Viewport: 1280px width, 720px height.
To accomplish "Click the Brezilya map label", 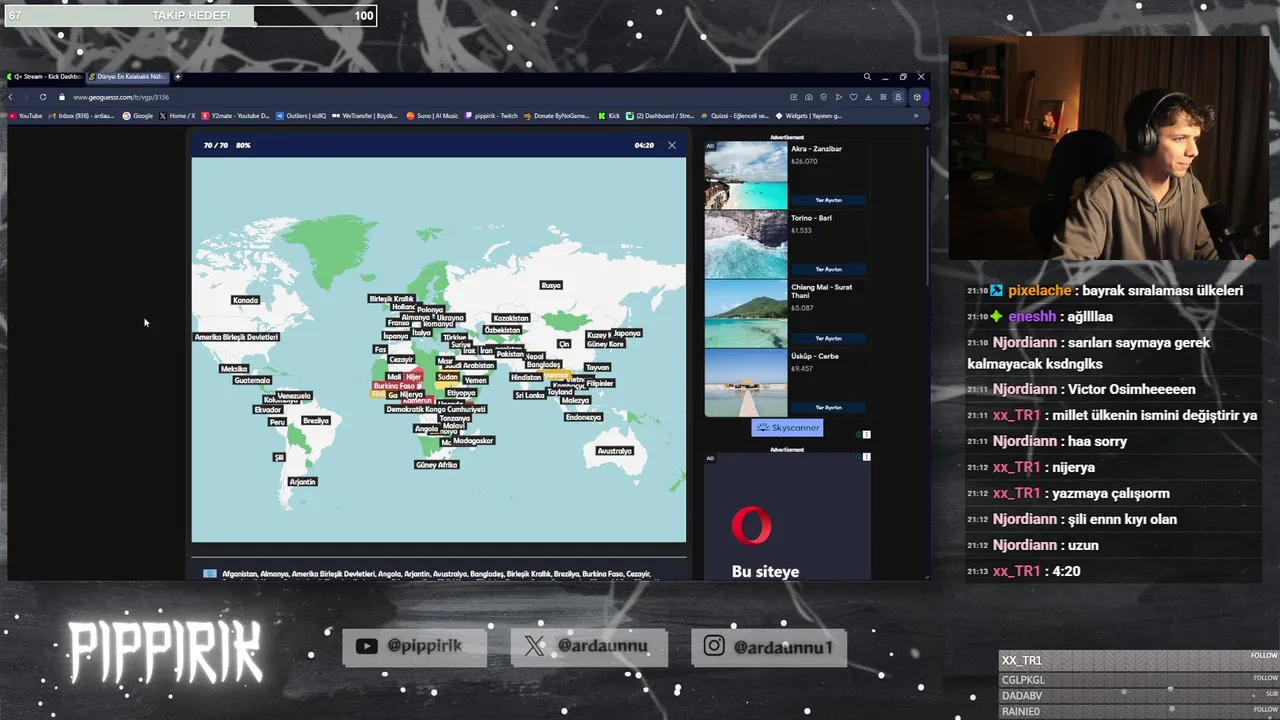I will (x=316, y=421).
